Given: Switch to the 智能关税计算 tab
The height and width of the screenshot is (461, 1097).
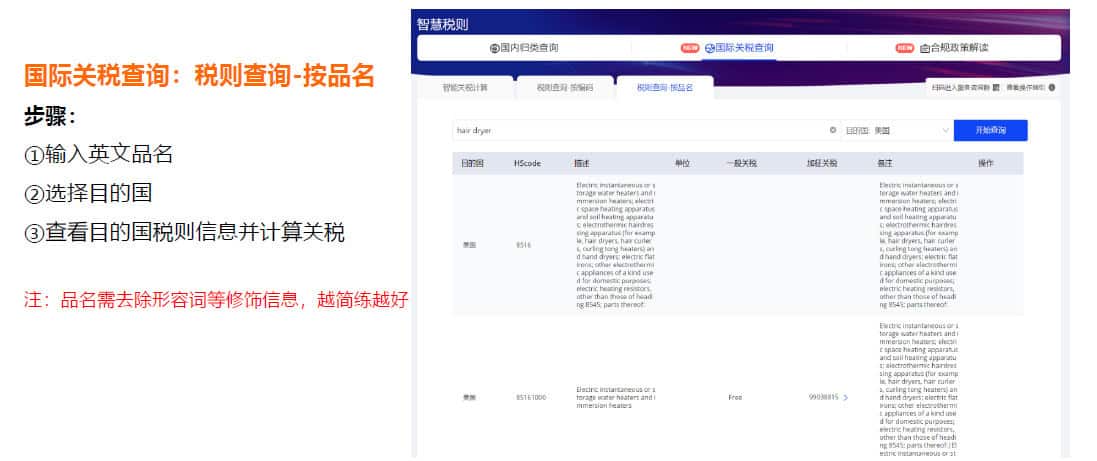Looking at the screenshot, I should coord(465,88).
